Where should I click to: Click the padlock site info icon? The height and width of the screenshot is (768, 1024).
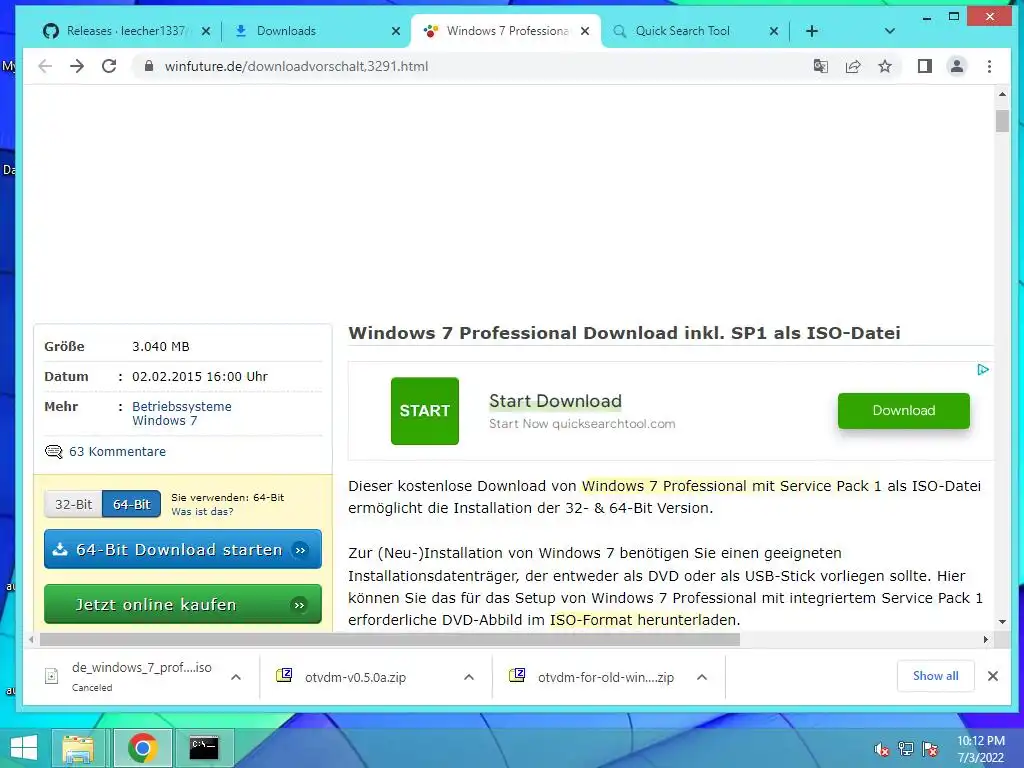point(149,66)
